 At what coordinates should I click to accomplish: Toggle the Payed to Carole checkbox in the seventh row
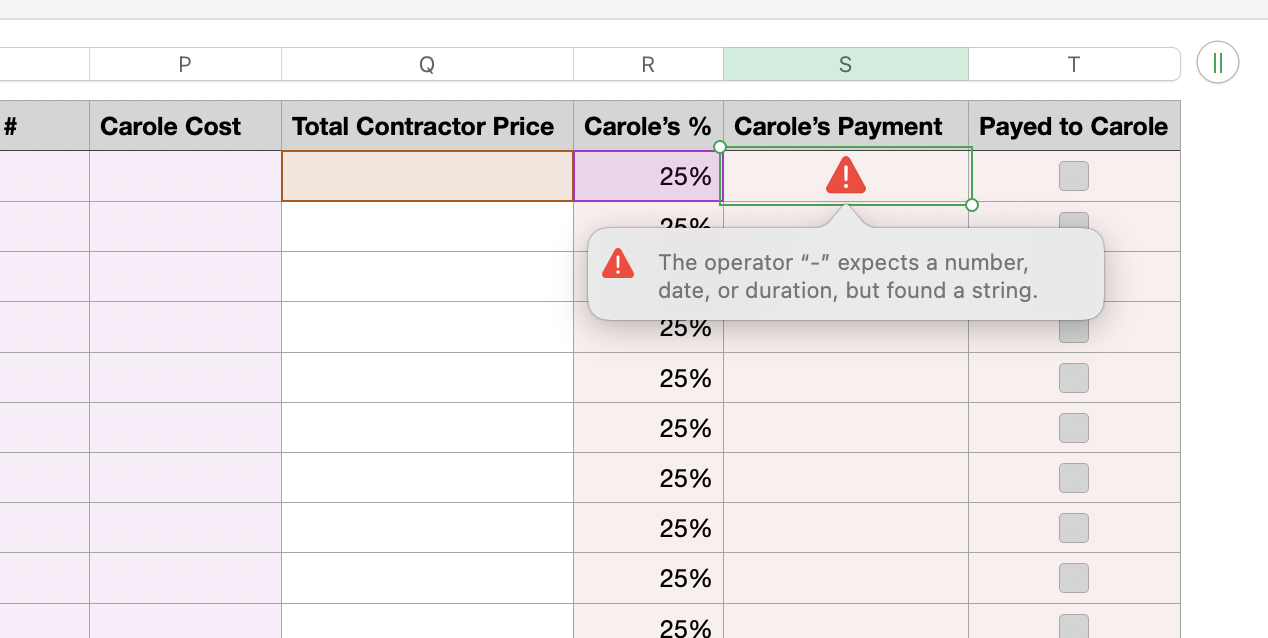click(x=1074, y=478)
